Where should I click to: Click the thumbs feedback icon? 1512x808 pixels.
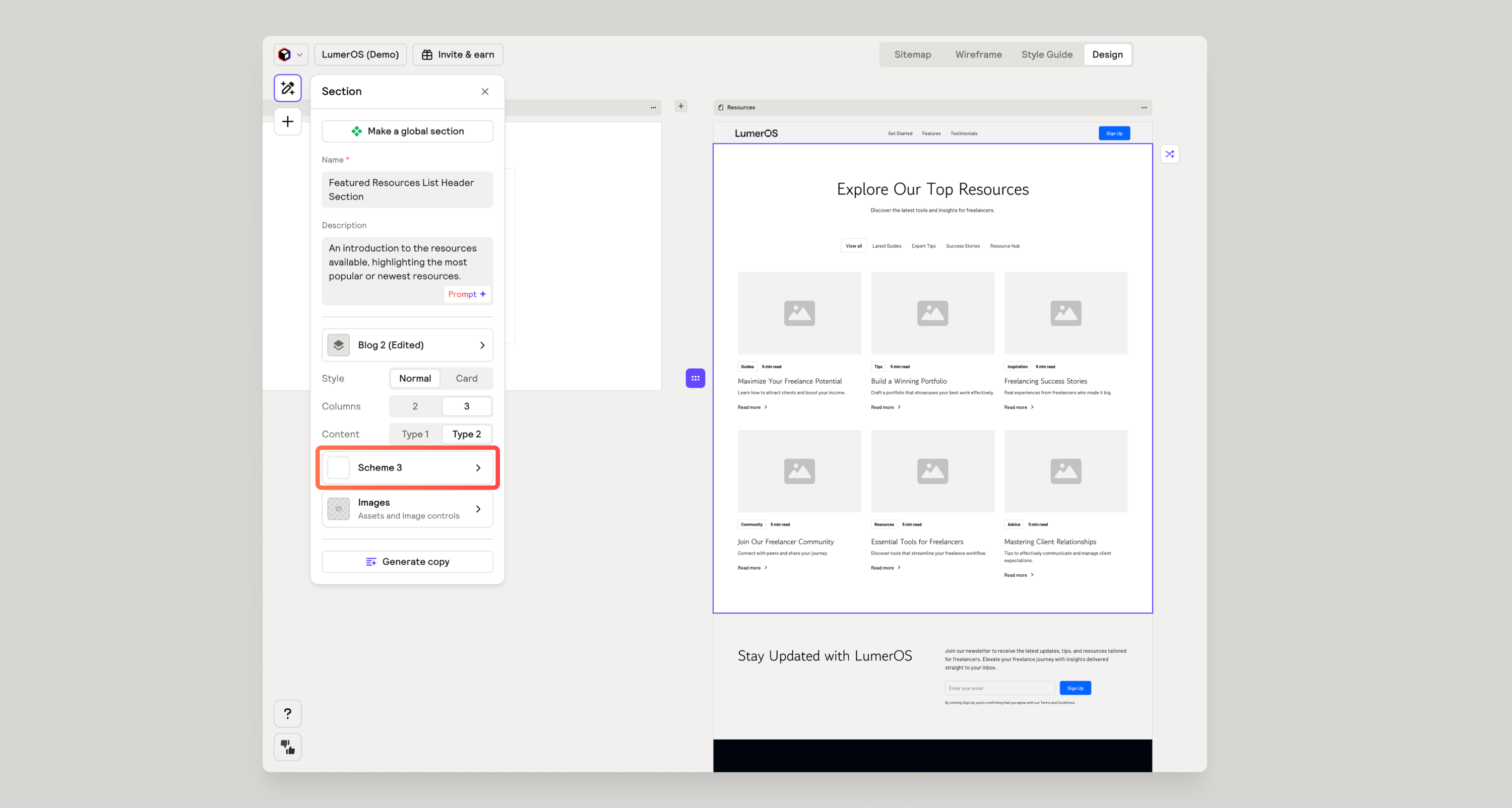coord(288,747)
